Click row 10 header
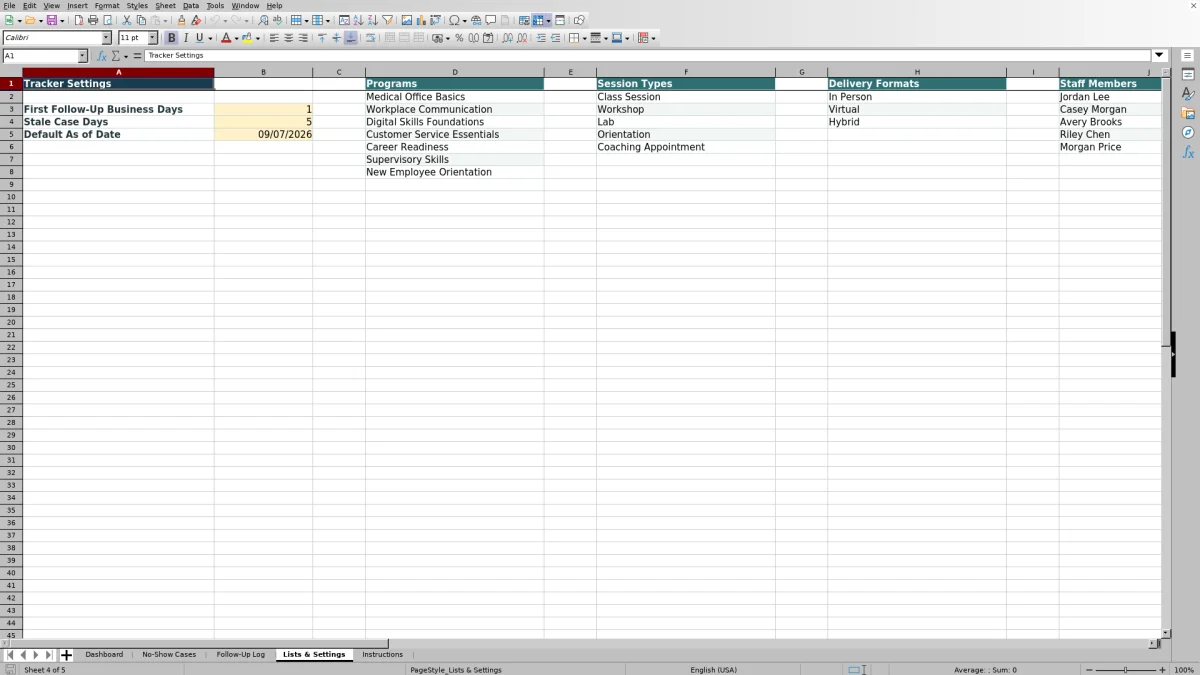Image resolution: width=1200 pixels, height=675 pixels. click(11, 197)
